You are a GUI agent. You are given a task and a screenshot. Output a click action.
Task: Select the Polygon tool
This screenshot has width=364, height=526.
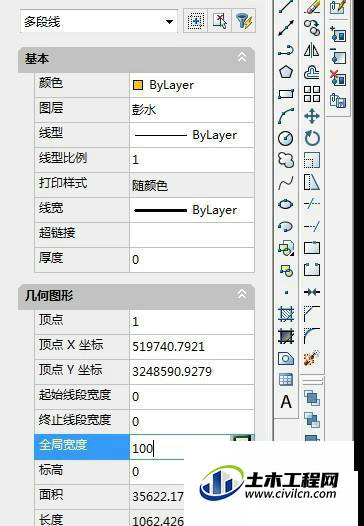click(x=285, y=72)
